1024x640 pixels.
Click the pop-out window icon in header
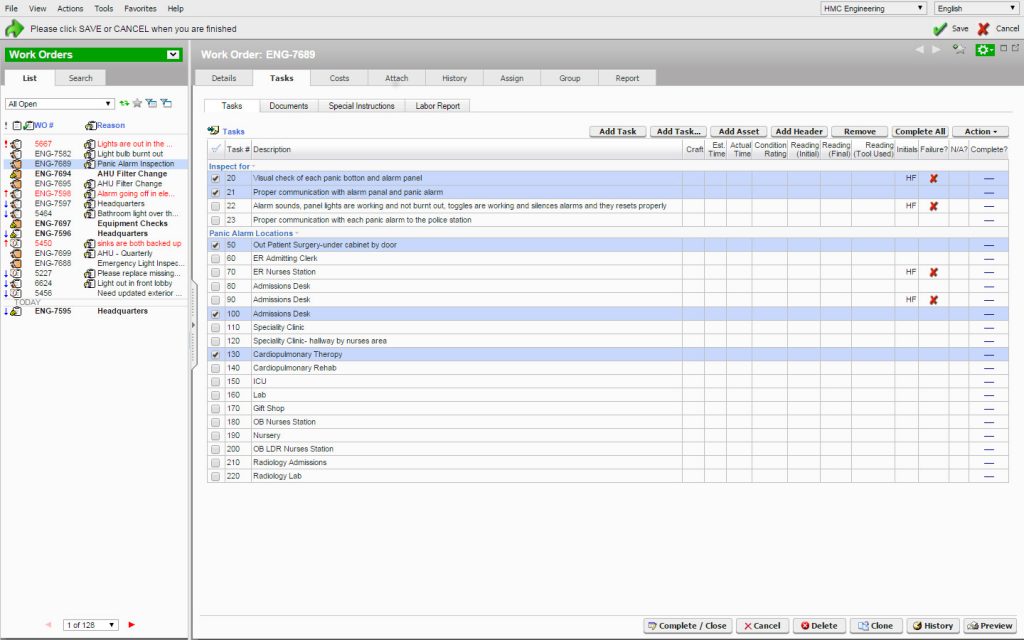(1016, 48)
